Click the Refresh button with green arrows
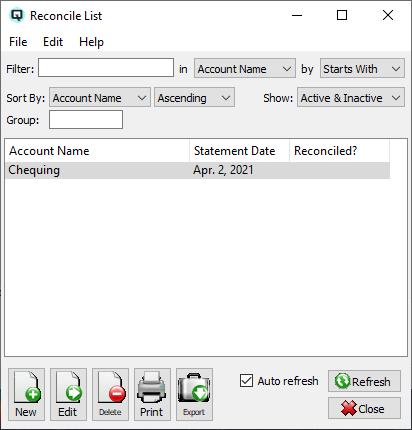Viewport: 412px width, 430px height. coord(364,381)
